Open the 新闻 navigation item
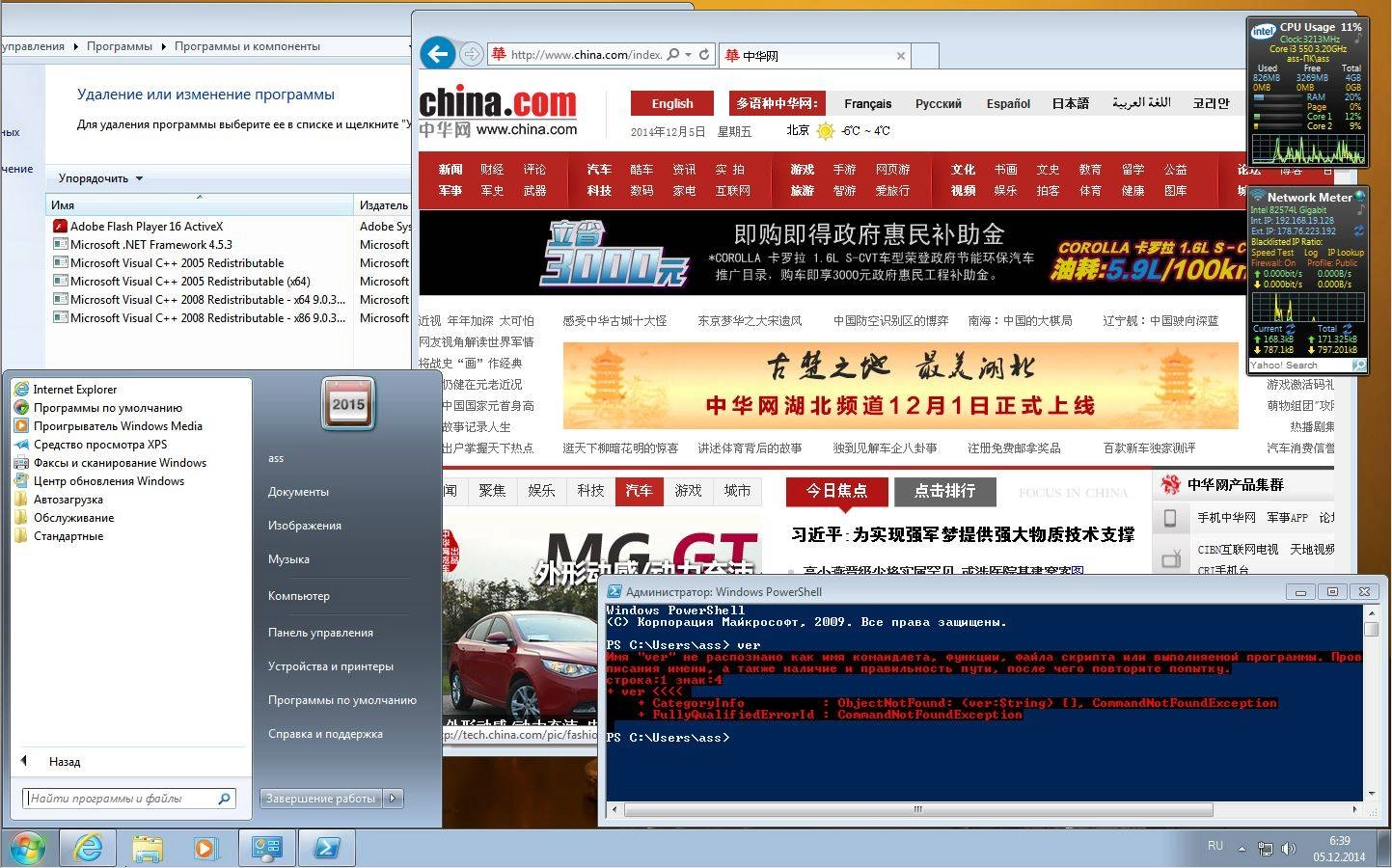This screenshot has width=1392, height=868. 450,170
